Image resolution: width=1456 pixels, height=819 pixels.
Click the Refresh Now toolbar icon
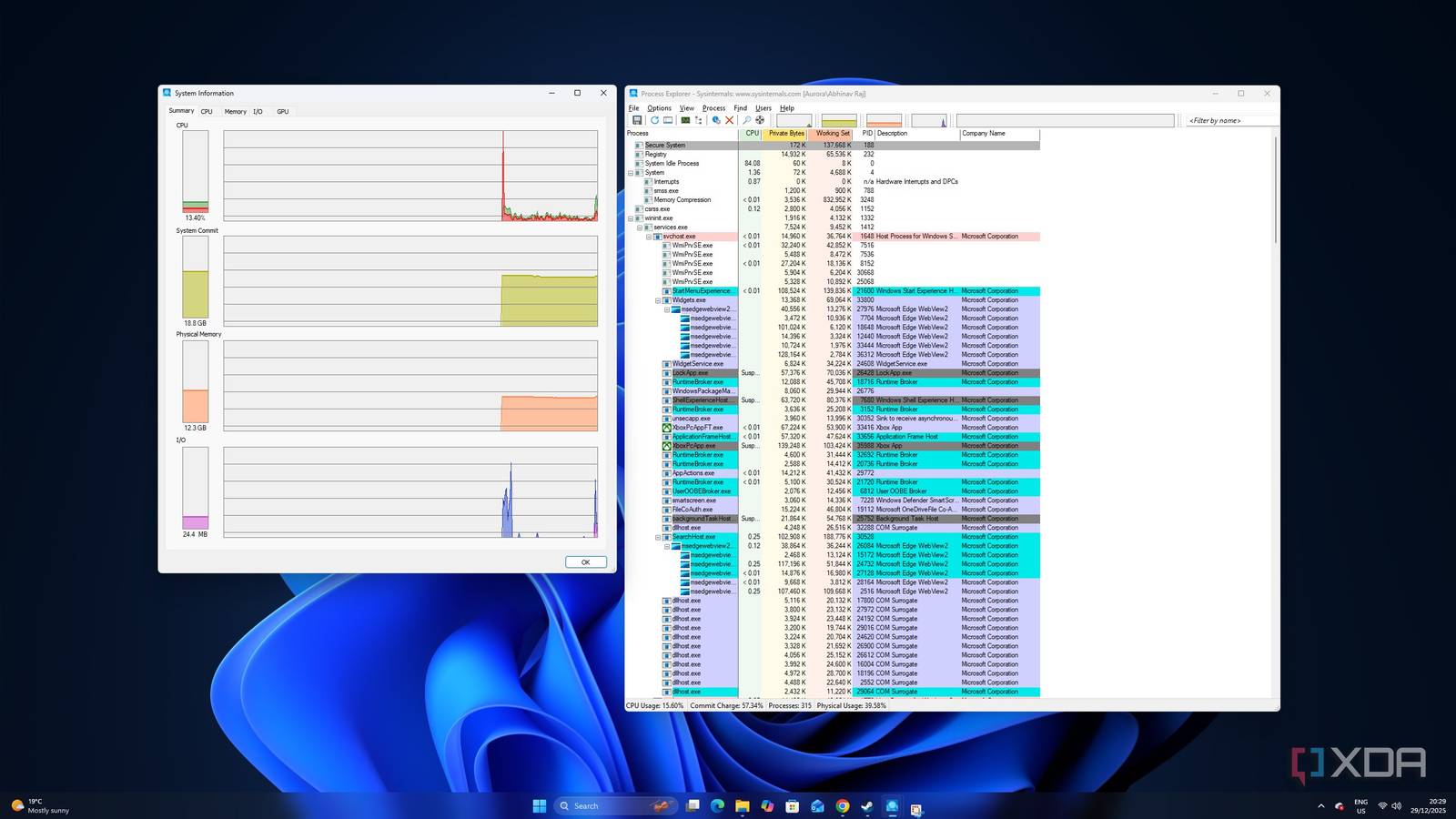point(653,120)
